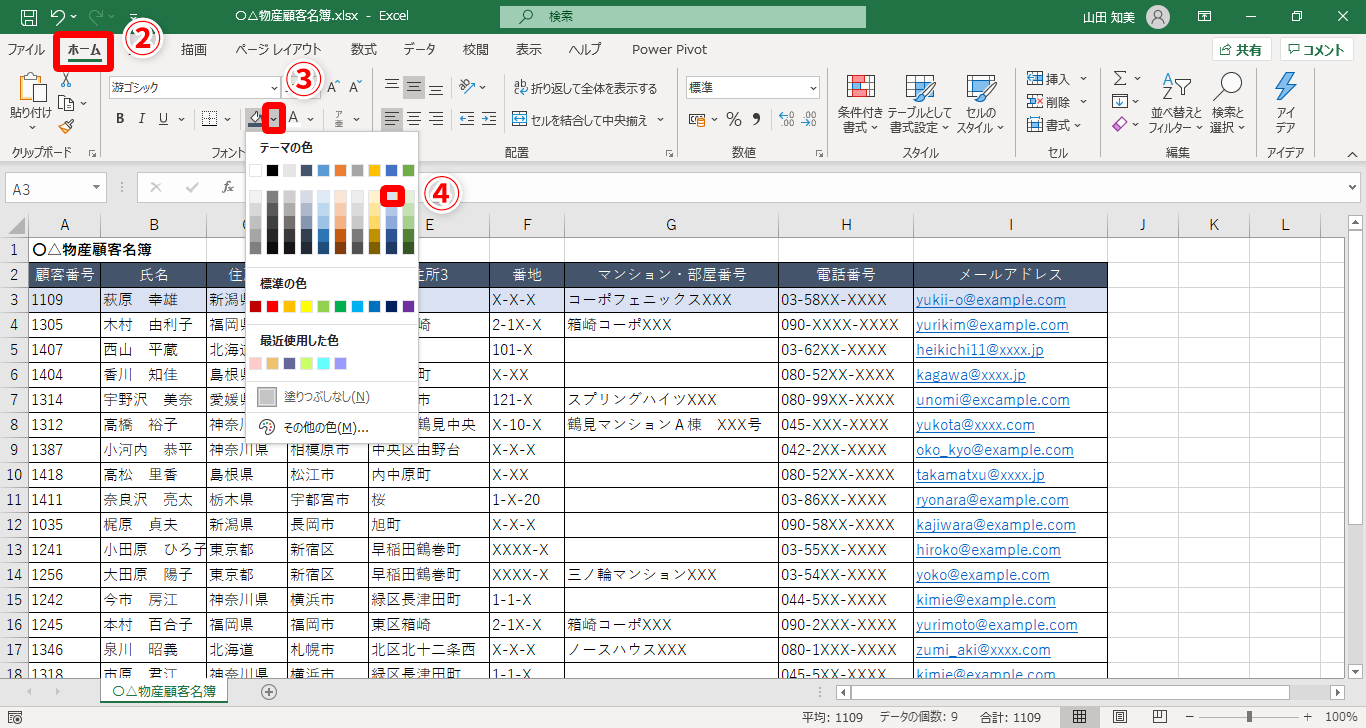This screenshot has height=728, width=1366.
Task: Click the Increase Font Size icon
Action: coord(333,87)
